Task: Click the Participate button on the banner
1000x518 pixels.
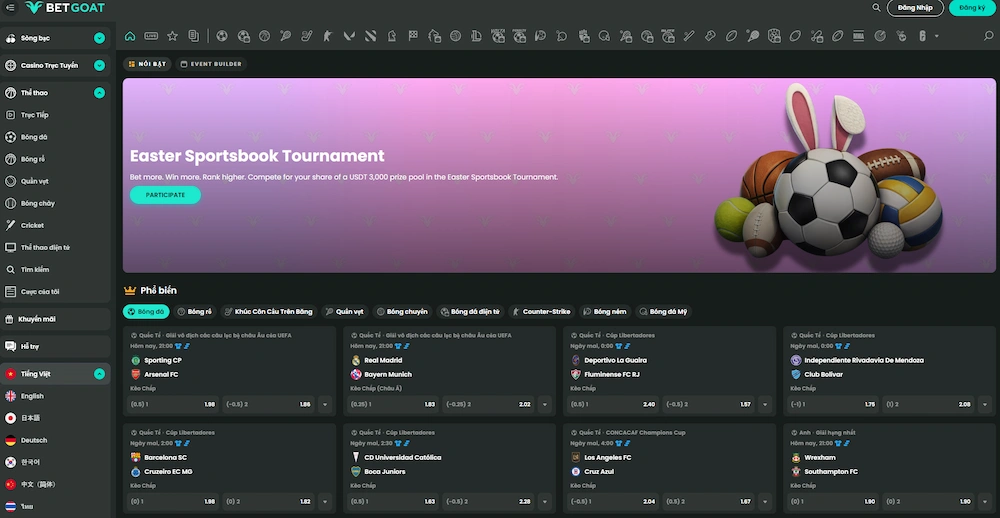Action: pyautogui.click(x=165, y=195)
